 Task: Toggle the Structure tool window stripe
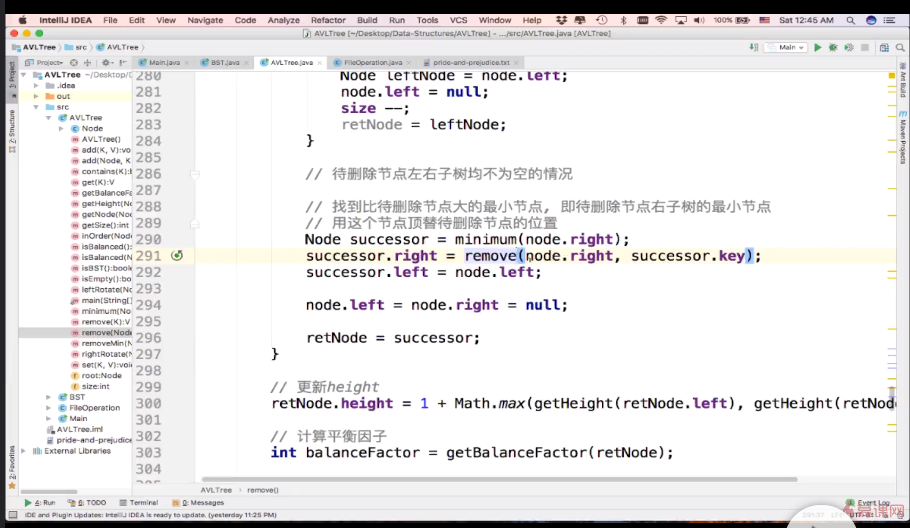(12, 132)
